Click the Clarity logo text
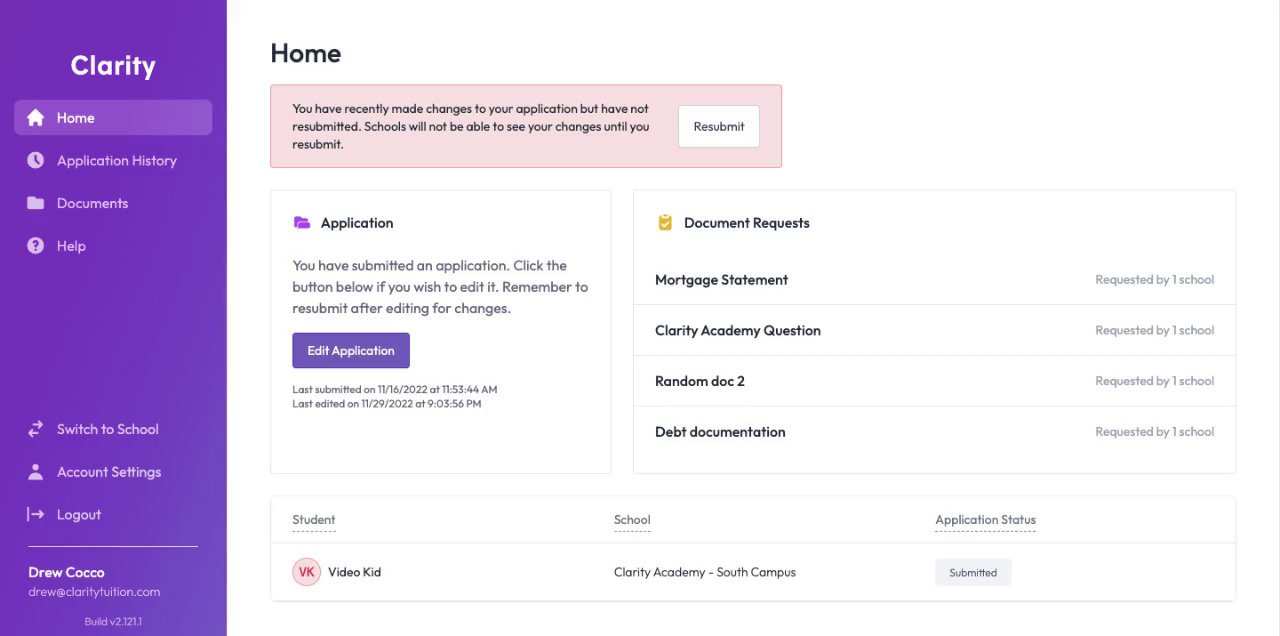 (113, 66)
